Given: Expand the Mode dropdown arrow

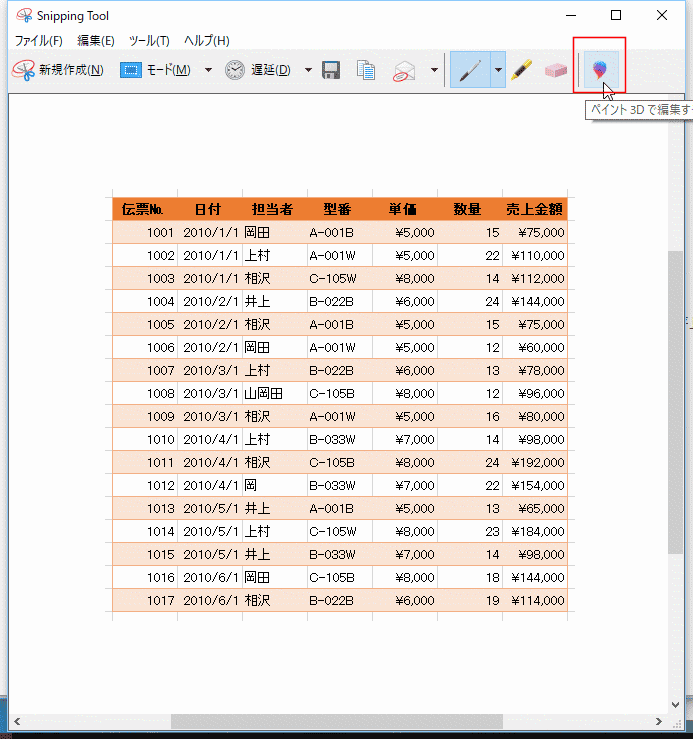Looking at the screenshot, I should pyautogui.click(x=208, y=70).
